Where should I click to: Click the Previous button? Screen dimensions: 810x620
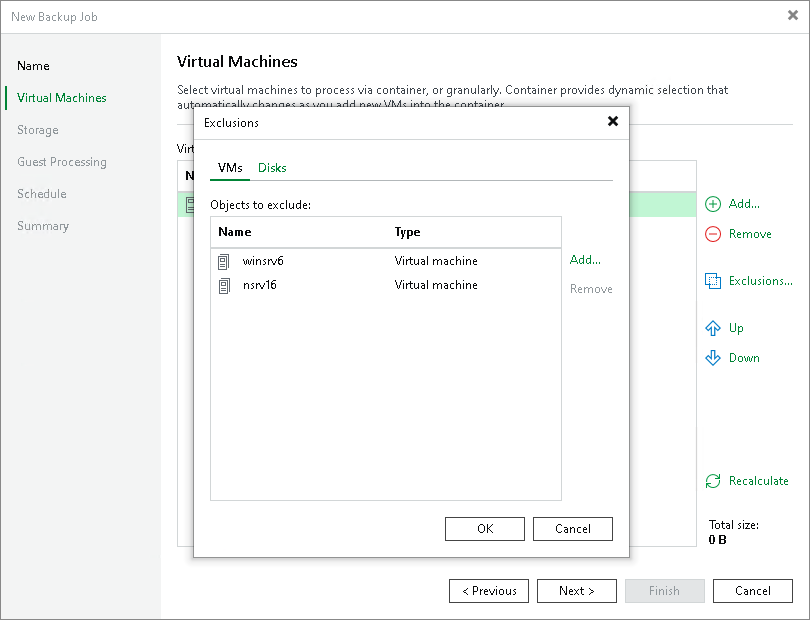(489, 591)
